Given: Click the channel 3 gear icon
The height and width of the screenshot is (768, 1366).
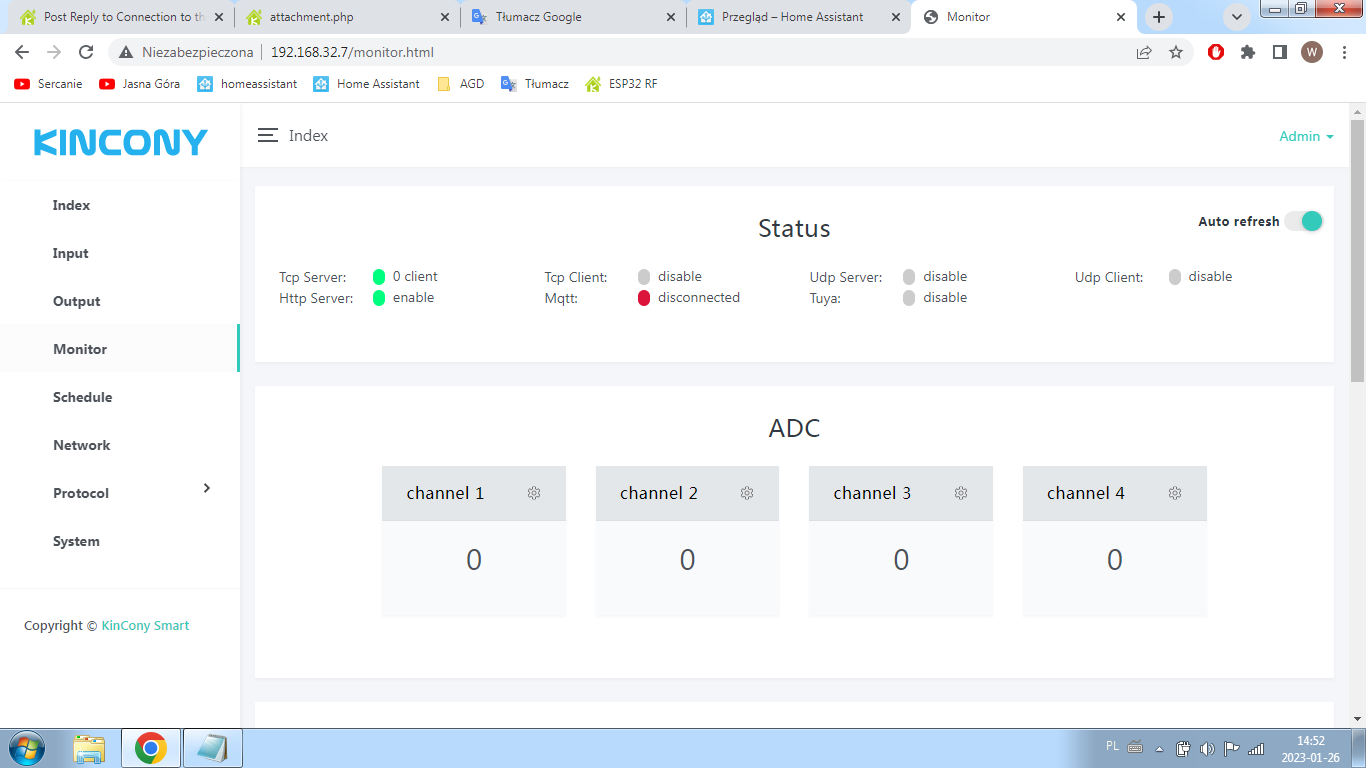Looking at the screenshot, I should (961, 493).
